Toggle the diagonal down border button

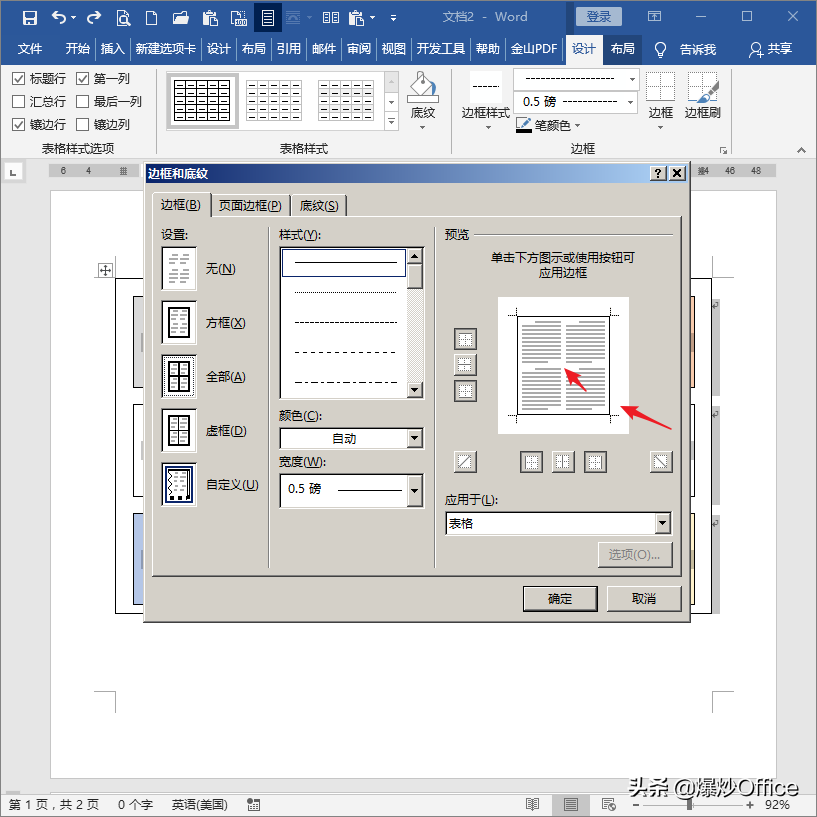tap(661, 462)
